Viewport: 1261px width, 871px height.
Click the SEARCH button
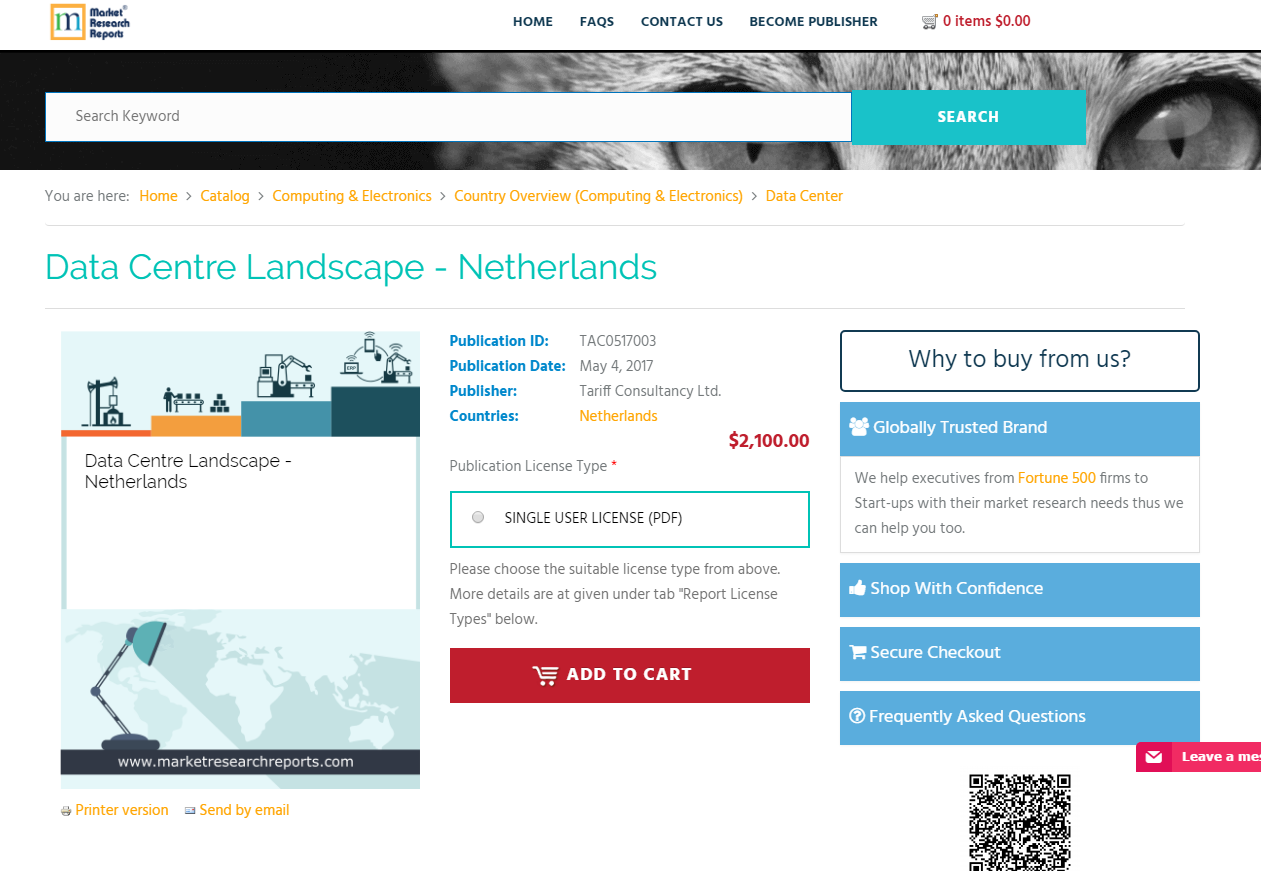(968, 117)
